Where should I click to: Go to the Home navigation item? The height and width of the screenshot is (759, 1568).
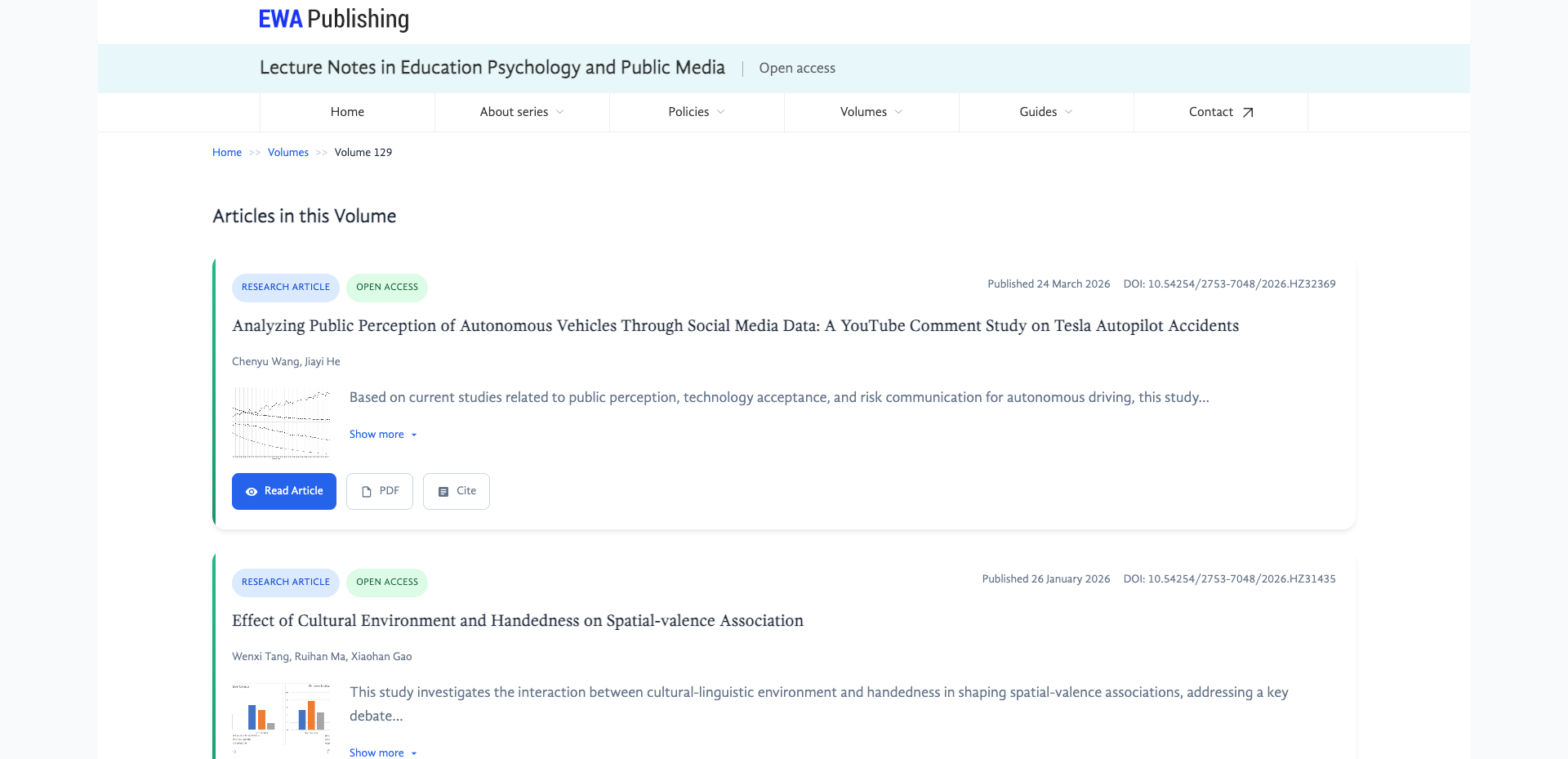coord(347,112)
